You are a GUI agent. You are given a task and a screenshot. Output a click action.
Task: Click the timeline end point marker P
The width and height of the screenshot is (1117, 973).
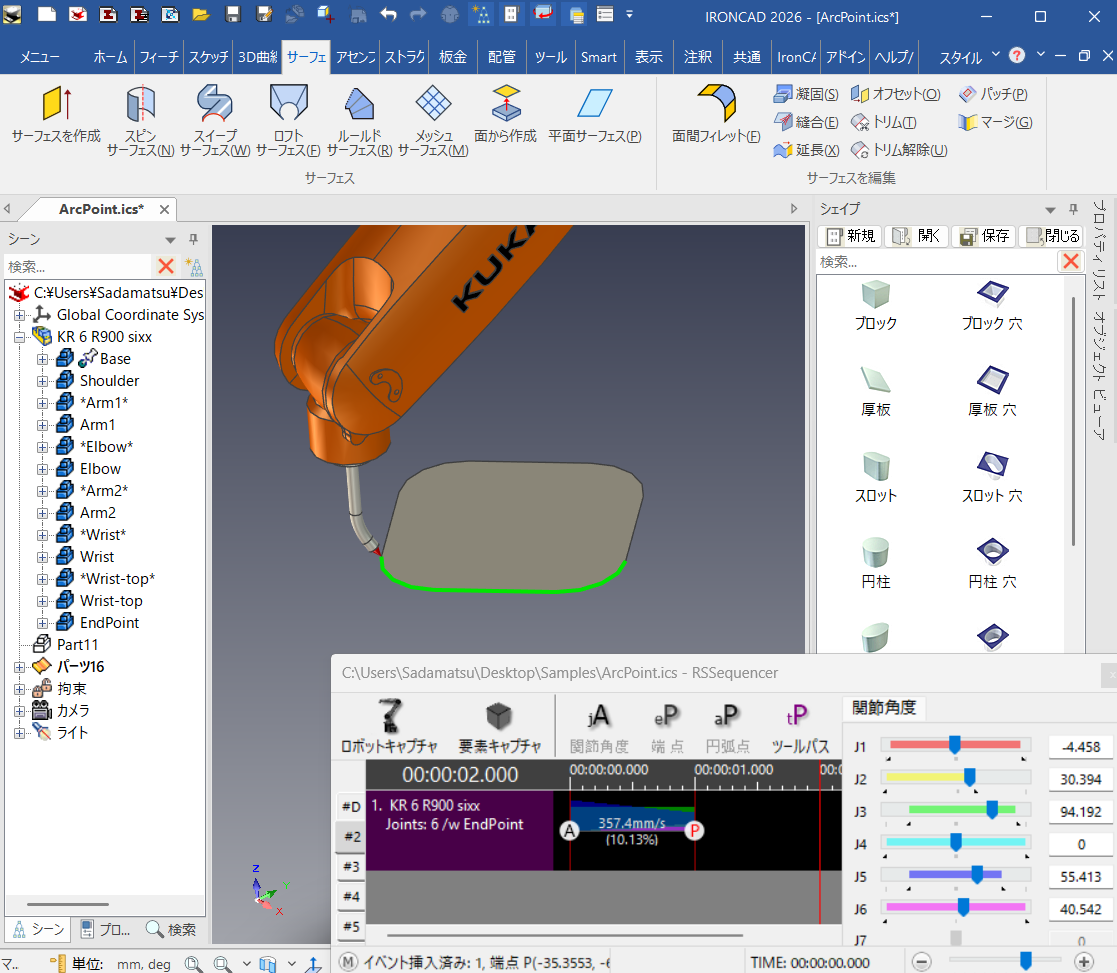(x=695, y=831)
